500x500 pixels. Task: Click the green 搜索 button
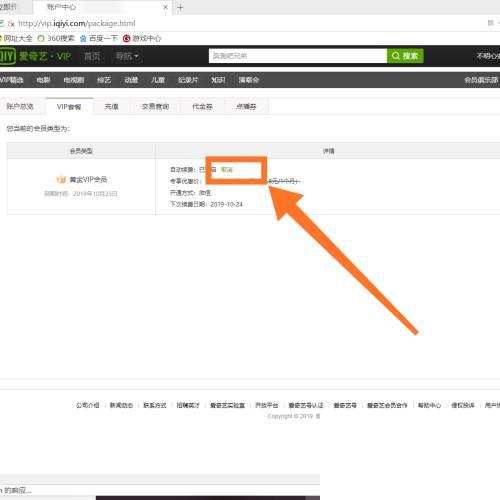(x=405, y=56)
